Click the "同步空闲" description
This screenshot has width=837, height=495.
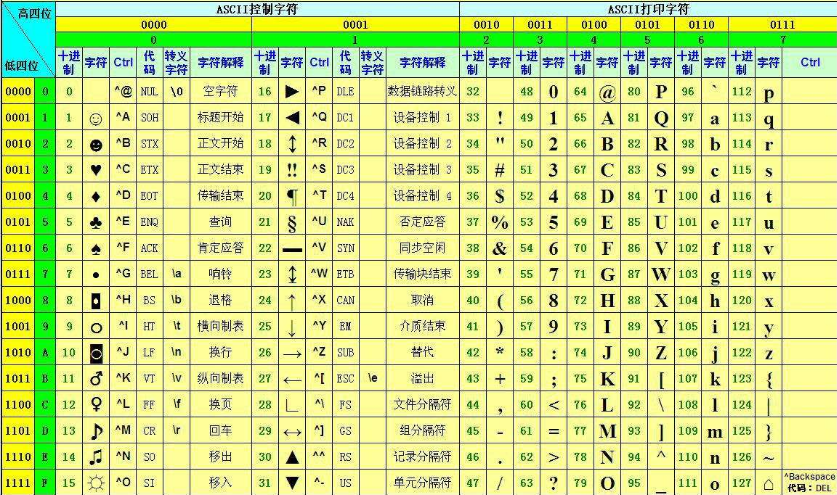click(x=422, y=248)
